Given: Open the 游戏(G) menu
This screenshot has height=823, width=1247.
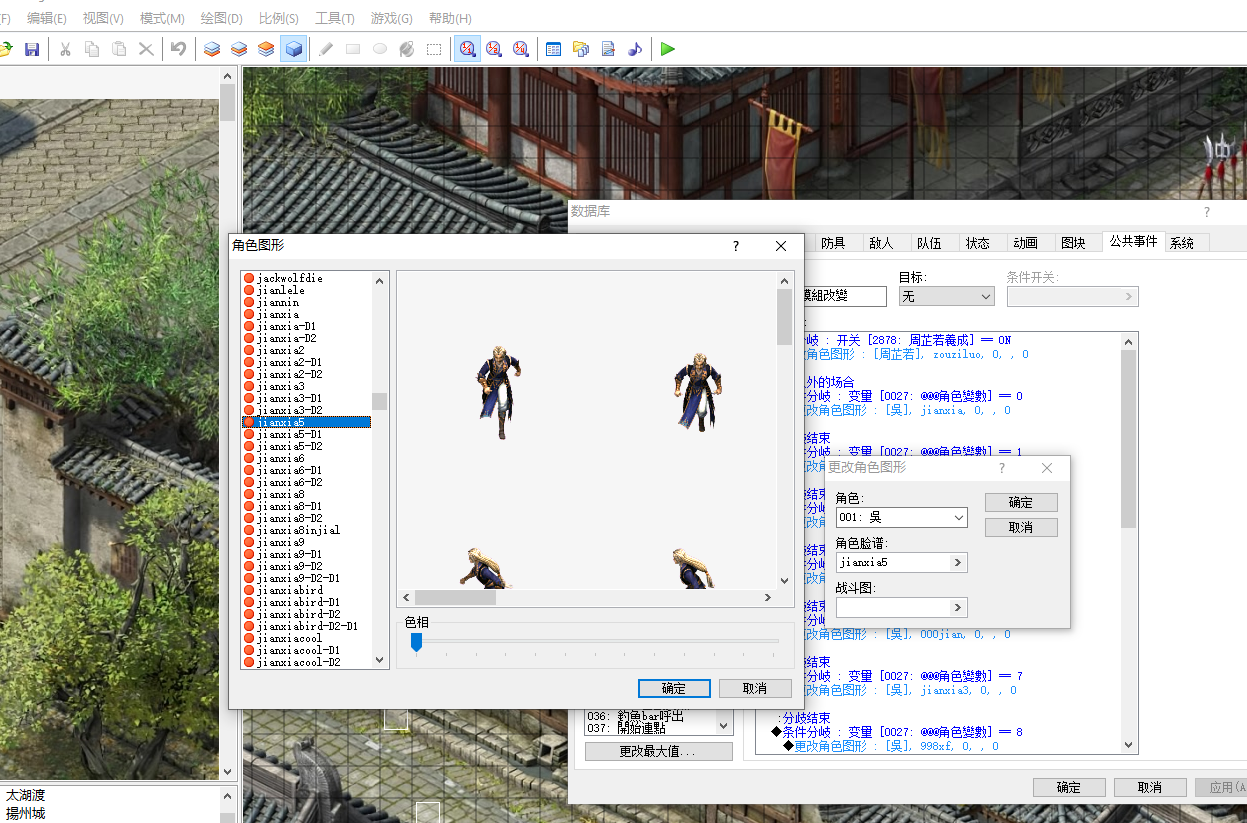Looking at the screenshot, I should click(x=391, y=19).
